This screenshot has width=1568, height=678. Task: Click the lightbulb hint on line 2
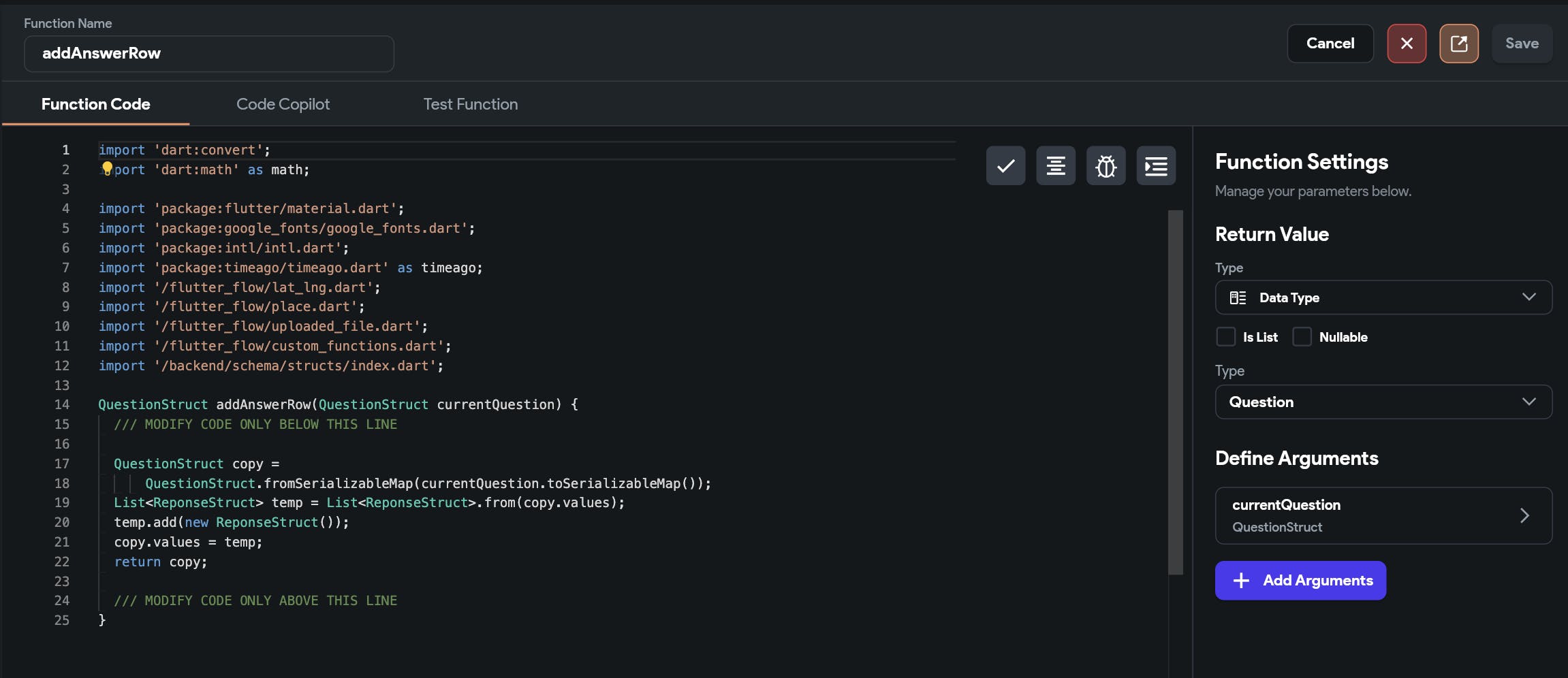pos(107,168)
